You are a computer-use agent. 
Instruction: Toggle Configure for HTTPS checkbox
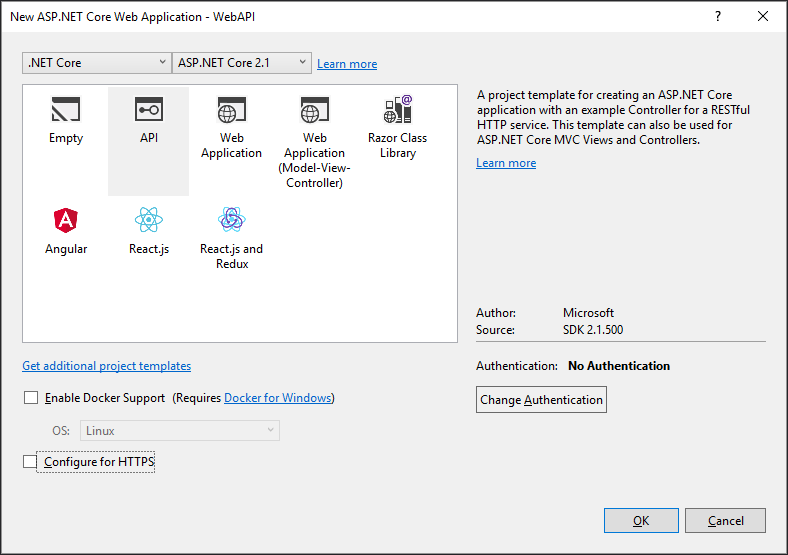pyautogui.click(x=30, y=461)
